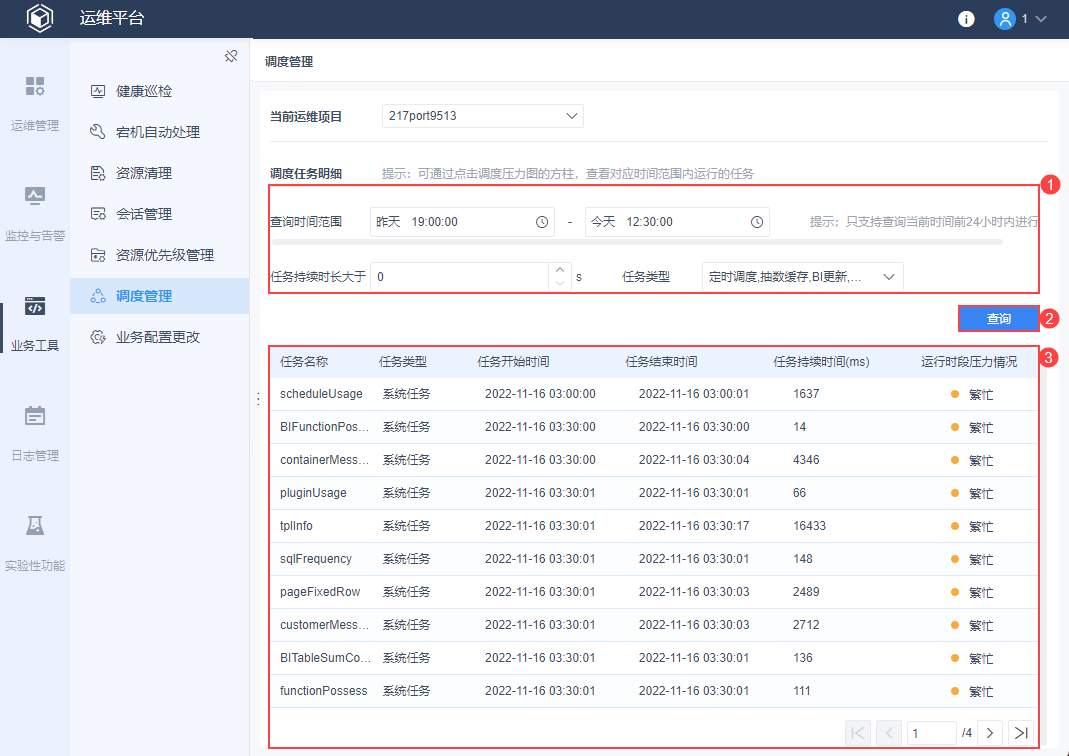Select 健康巡检 menu item
This screenshot has height=756, width=1069.
point(144,91)
